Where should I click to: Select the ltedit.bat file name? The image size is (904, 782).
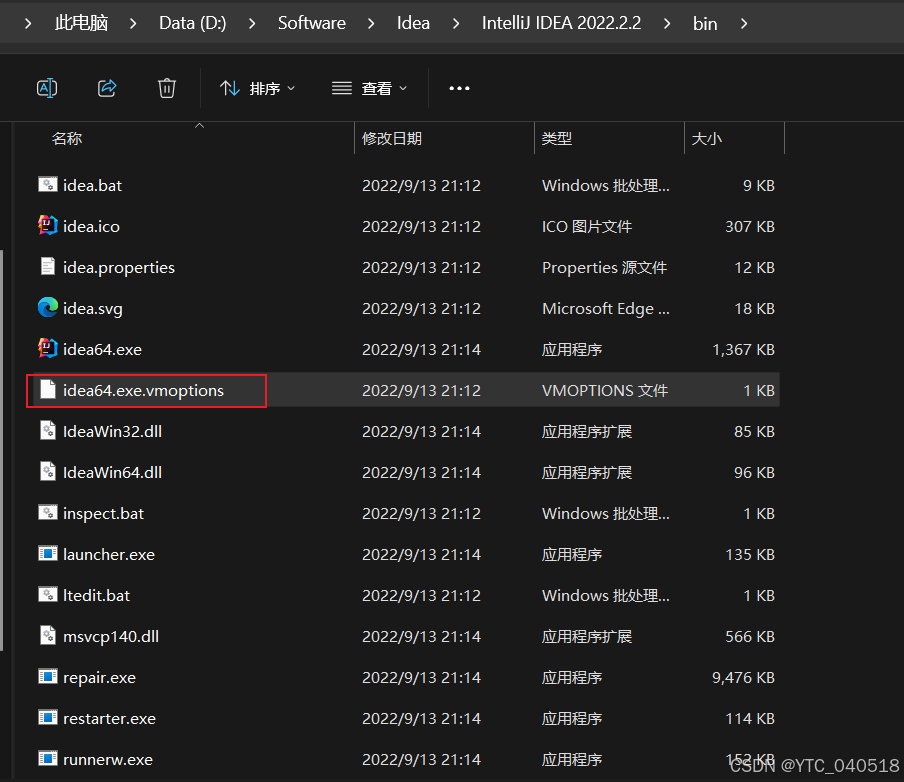pos(96,595)
